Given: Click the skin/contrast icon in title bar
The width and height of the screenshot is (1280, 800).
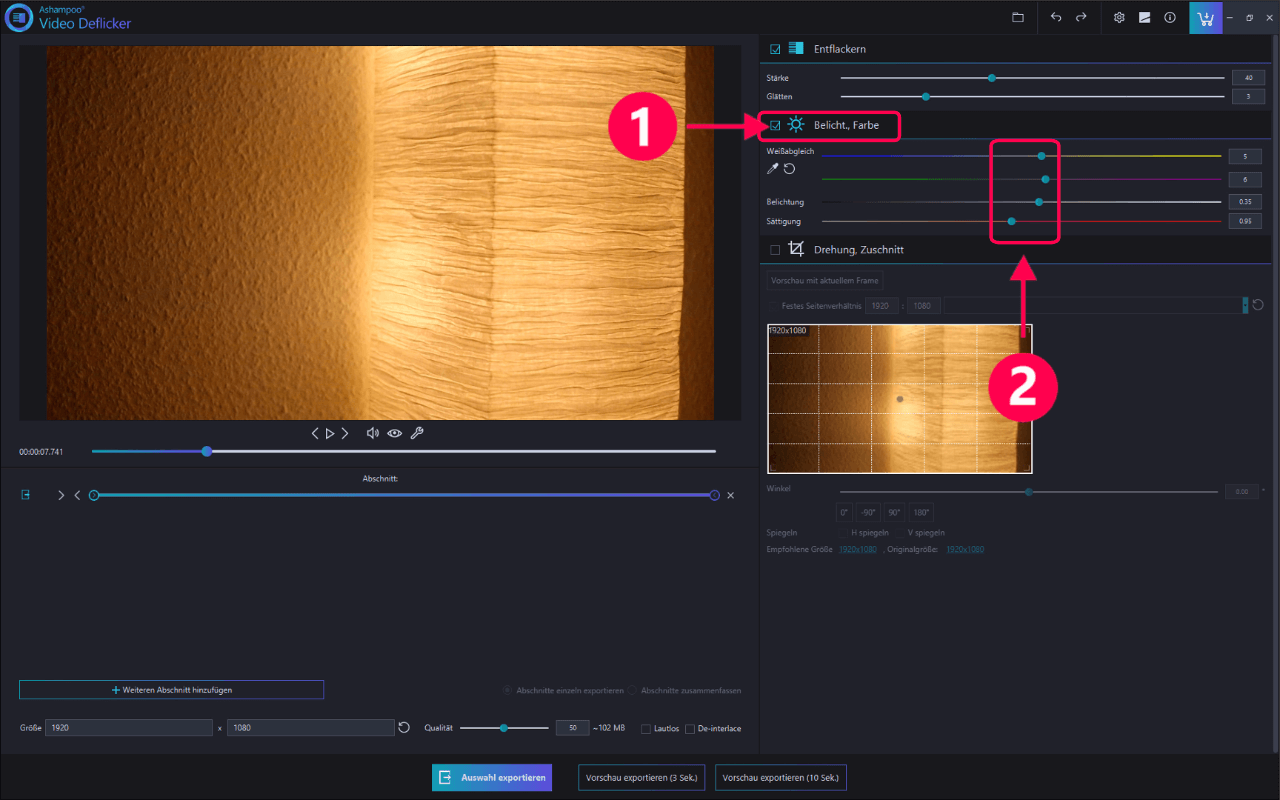Looking at the screenshot, I should point(1144,18).
